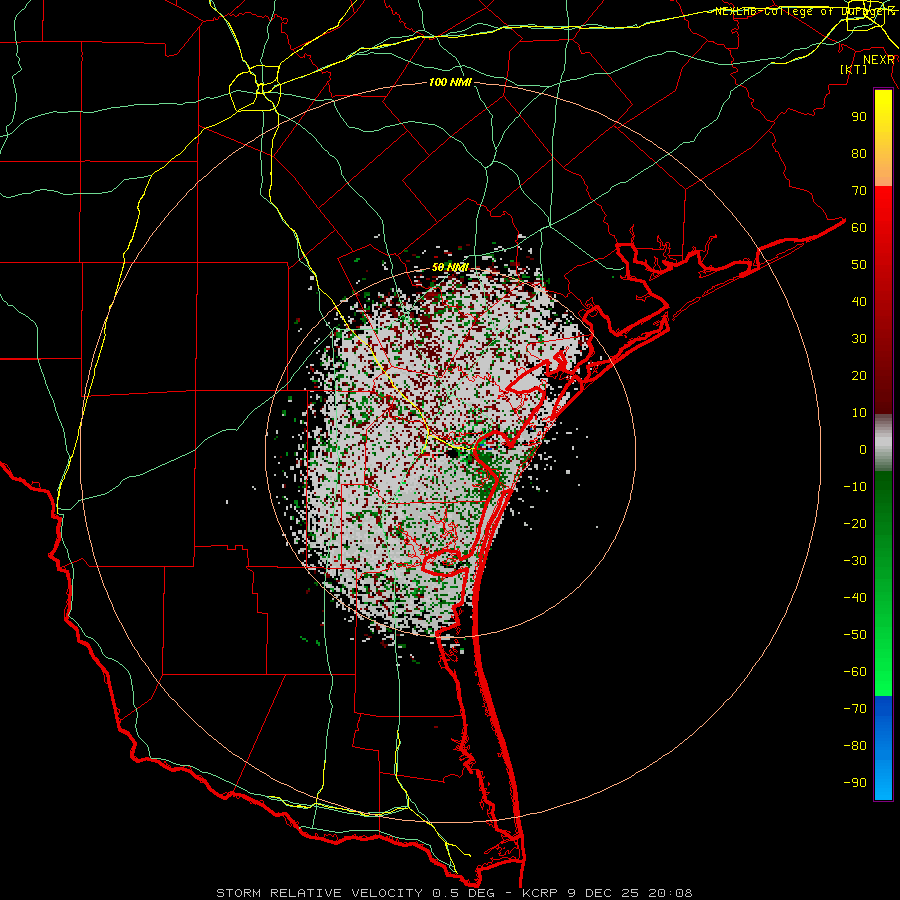Select the -90 value on the velocity scale
The height and width of the screenshot is (900, 900).
pos(855,783)
